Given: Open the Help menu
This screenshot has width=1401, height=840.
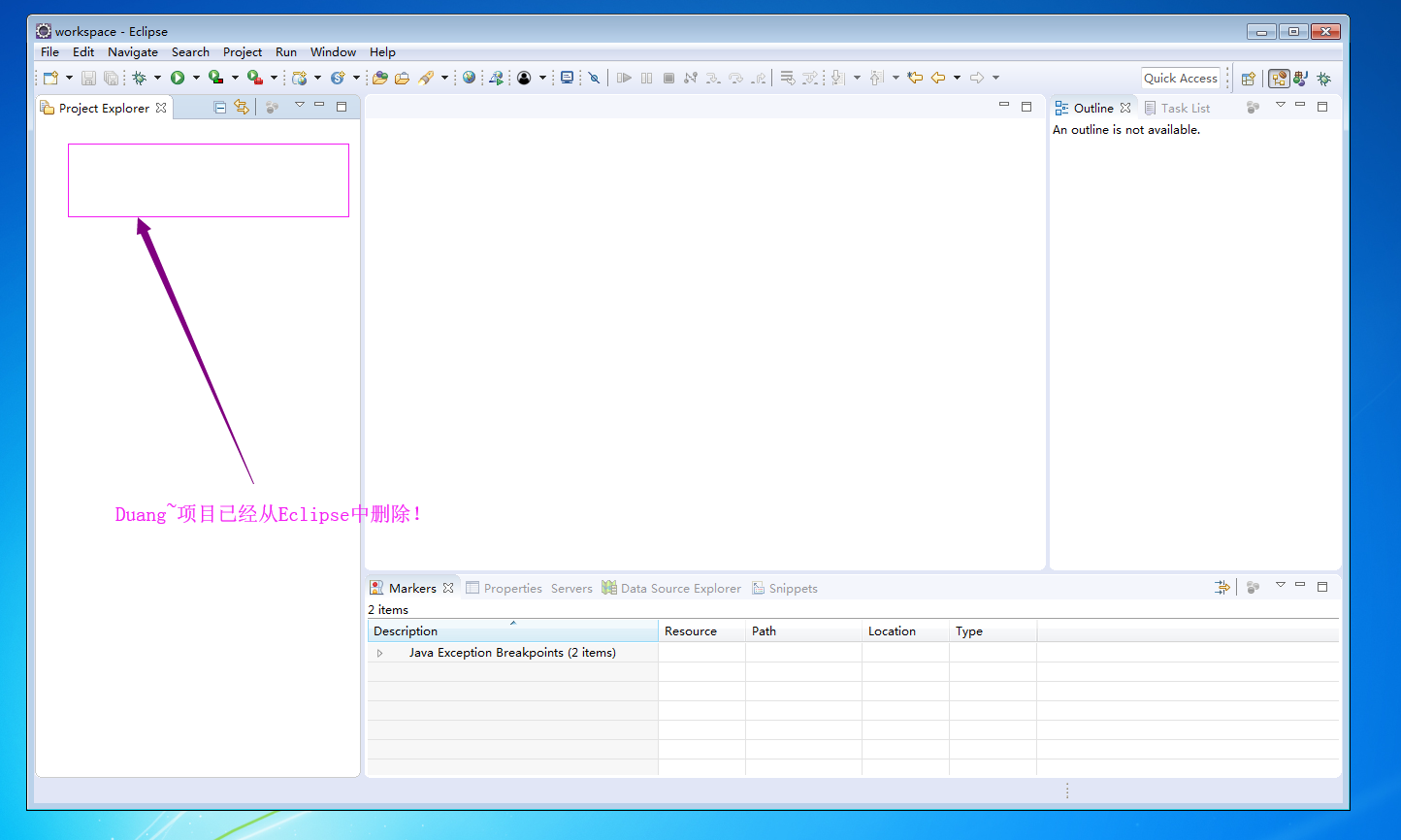Looking at the screenshot, I should [x=382, y=52].
